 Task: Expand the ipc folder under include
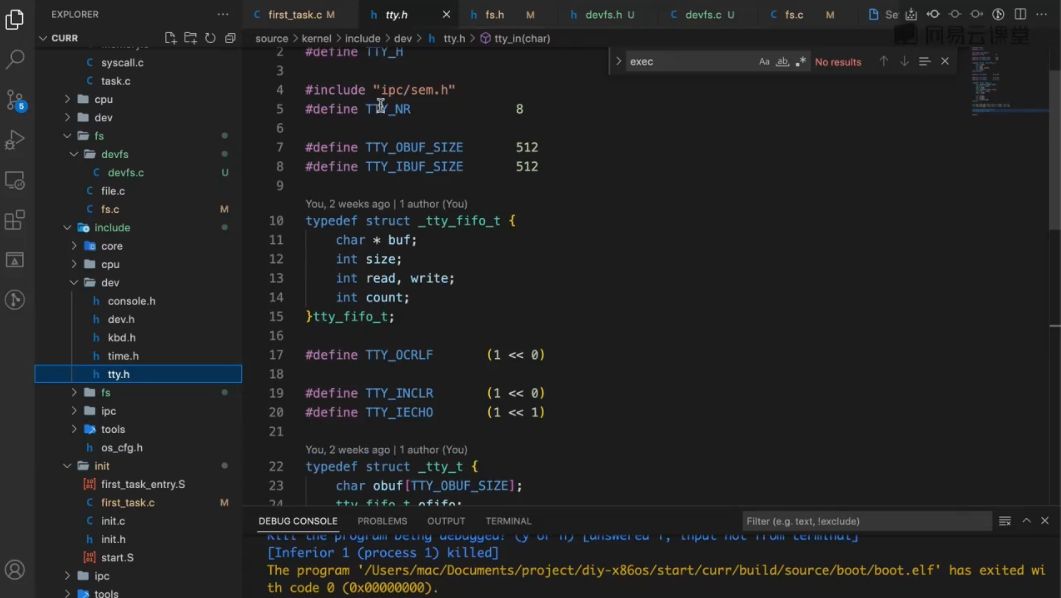pos(108,411)
